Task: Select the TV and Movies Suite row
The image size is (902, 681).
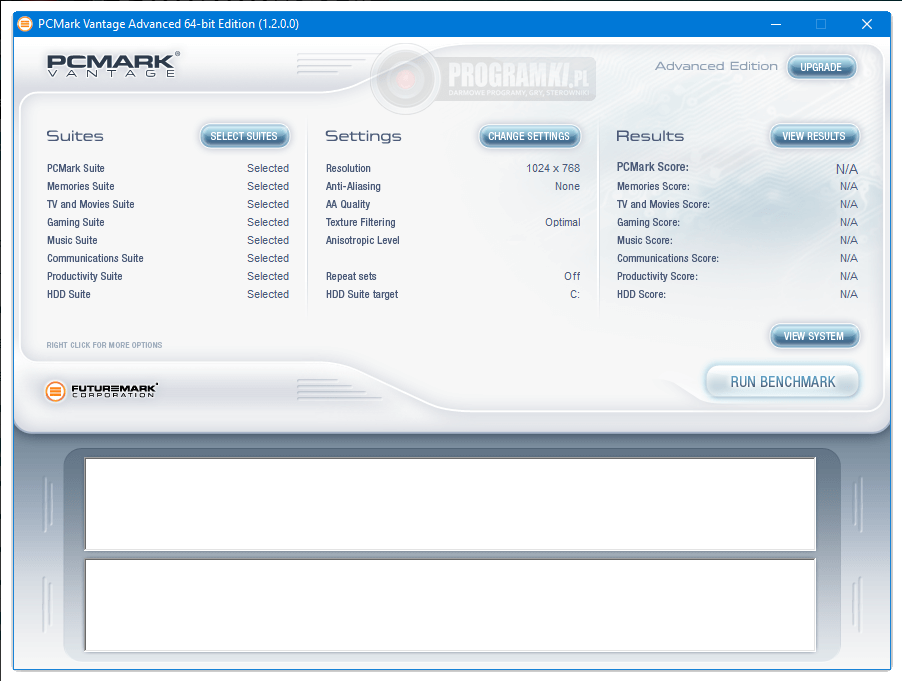Action: click(168, 204)
